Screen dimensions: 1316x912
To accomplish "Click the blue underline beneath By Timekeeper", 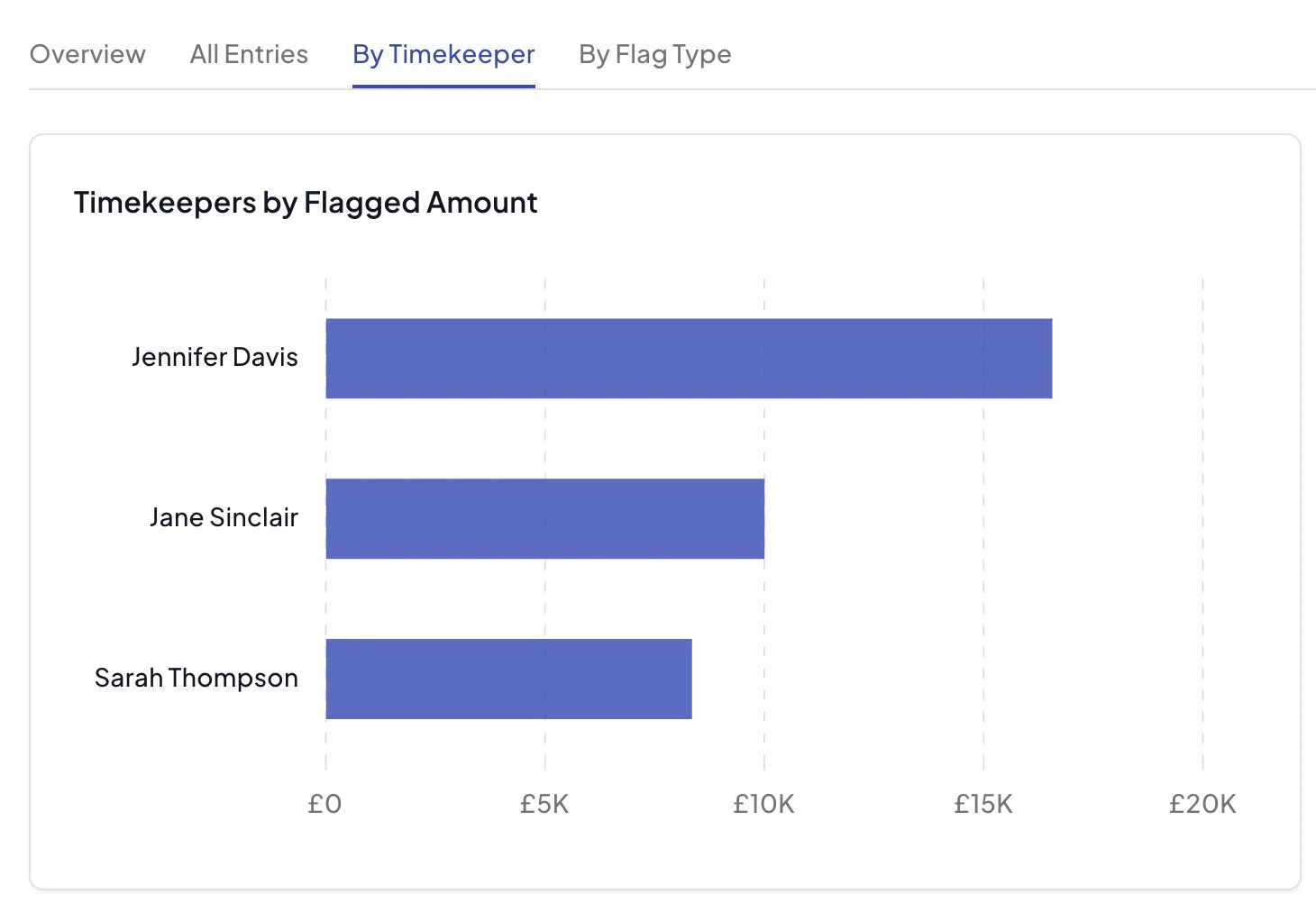I will (x=443, y=87).
